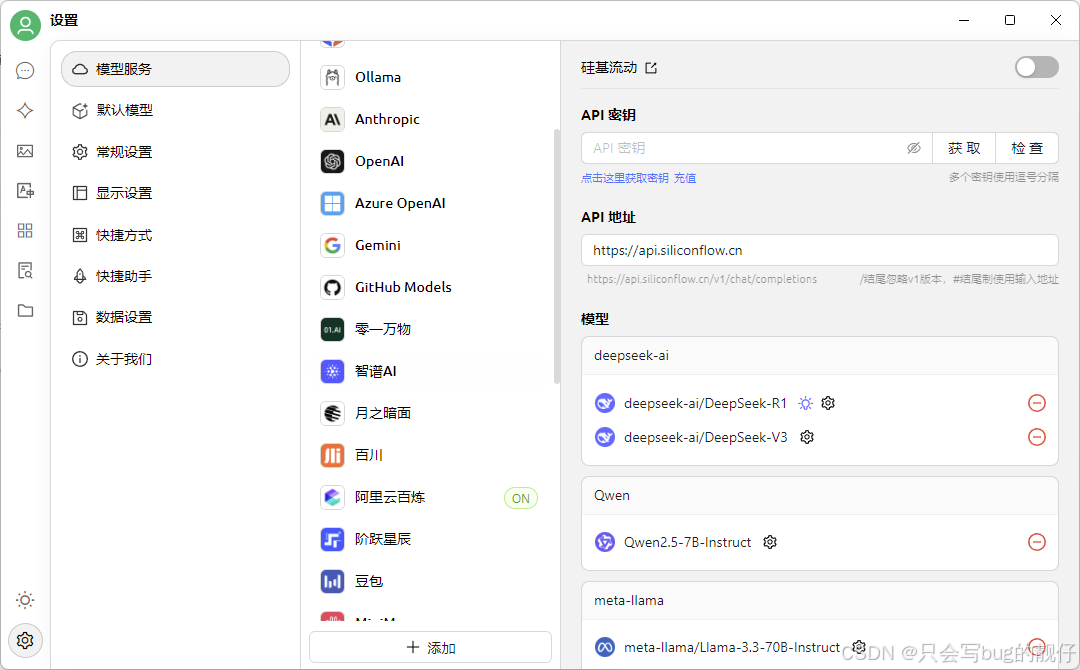Image resolution: width=1080 pixels, height=670 pixels.
Task: Remove the DeepSeek-V3 model
Action: tap(1037, 437)
